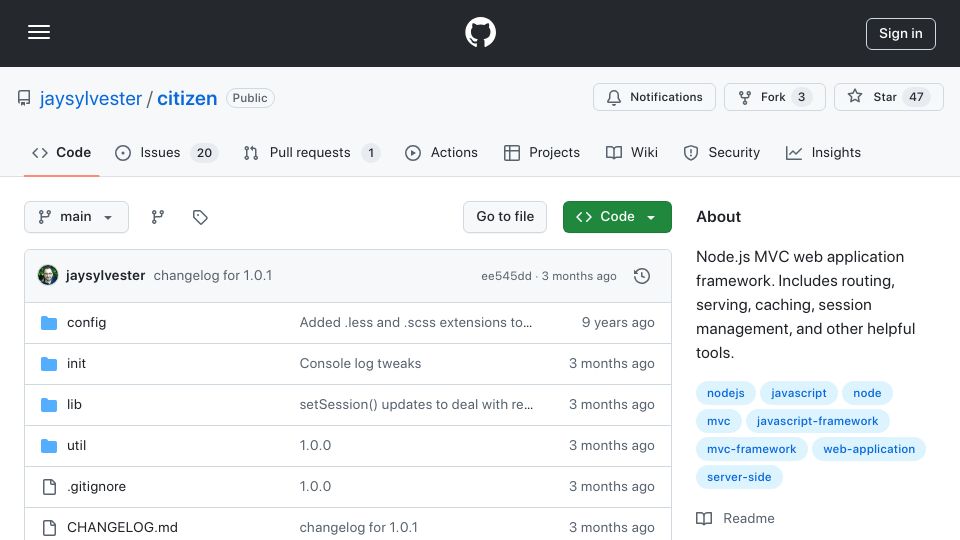Viewport: 960px width, 540px height.
Task: Select the mvc-framework topic tag
Action: 751,449
